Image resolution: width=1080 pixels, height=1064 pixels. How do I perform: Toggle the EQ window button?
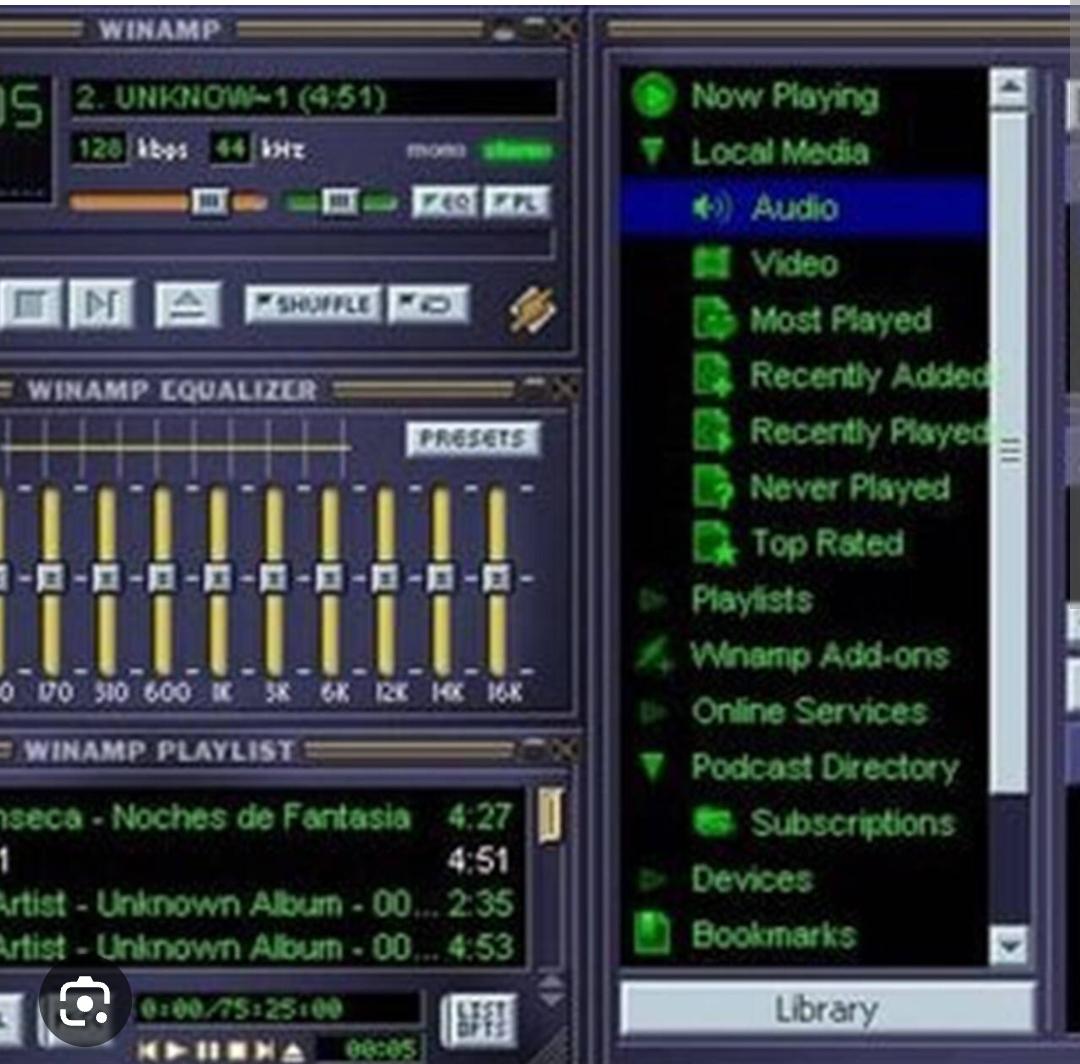tap(445, 202)
